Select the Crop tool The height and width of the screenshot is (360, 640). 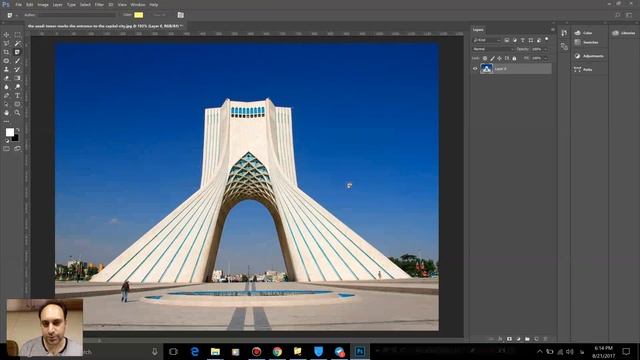click(x=6, y=52)
